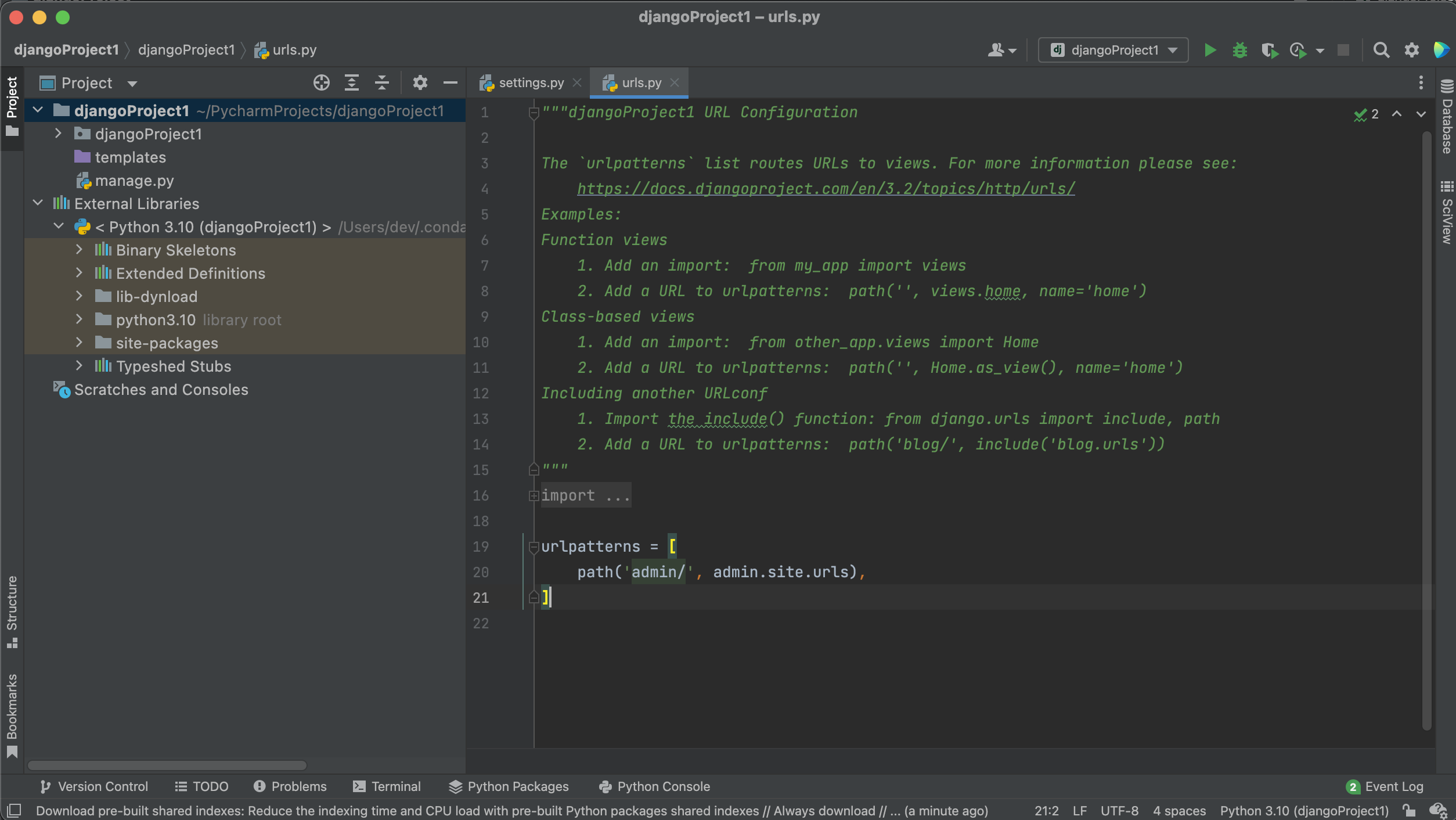Image resolution: width=1456 pixels, height=820 pixels.
Task: Click Collapse All icon in Project panel
Action: click(x=381, y=83)
